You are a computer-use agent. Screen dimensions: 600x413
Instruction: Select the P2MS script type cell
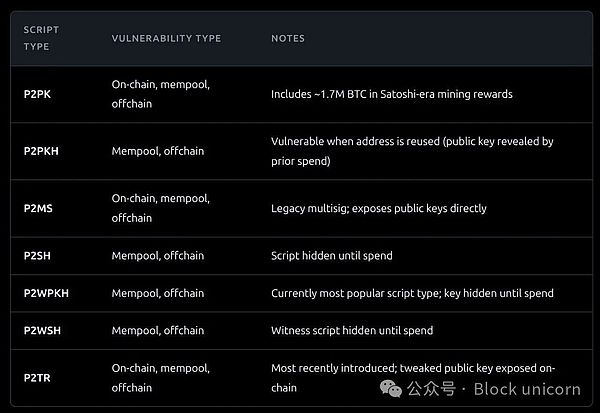[x=38, y=208]
